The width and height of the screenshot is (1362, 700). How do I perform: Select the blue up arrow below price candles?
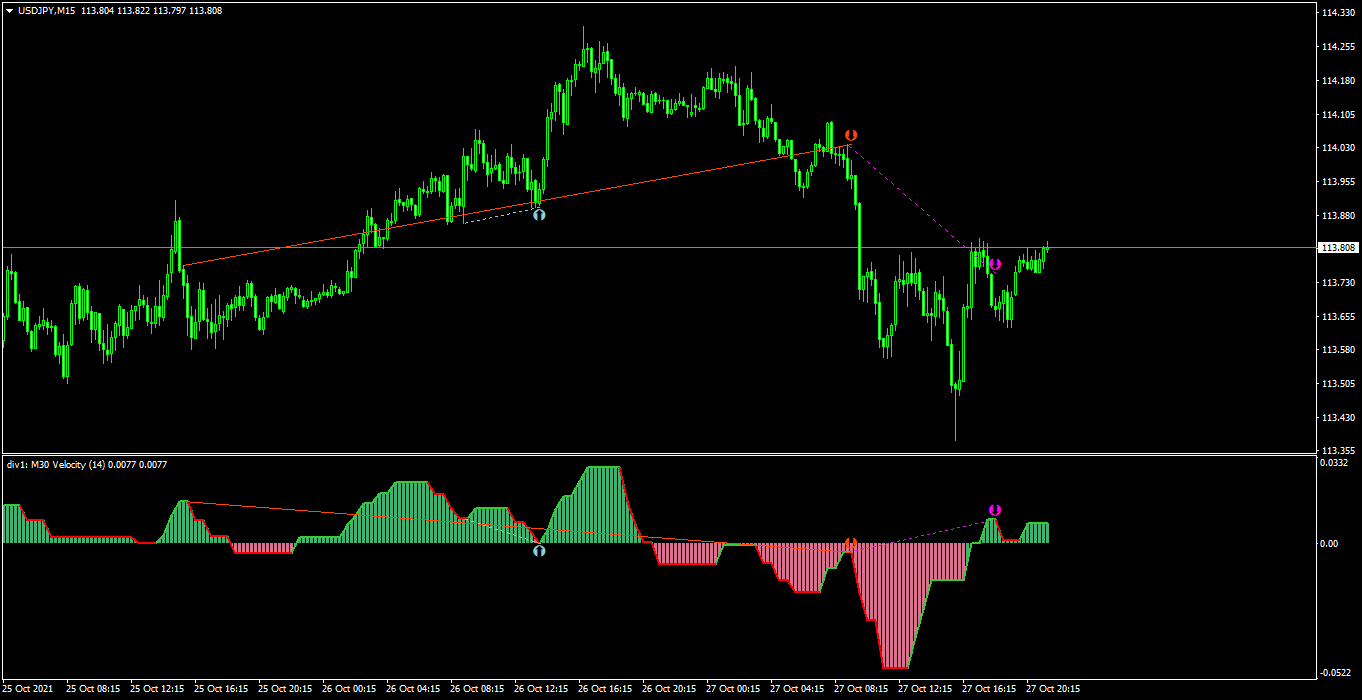539,214
